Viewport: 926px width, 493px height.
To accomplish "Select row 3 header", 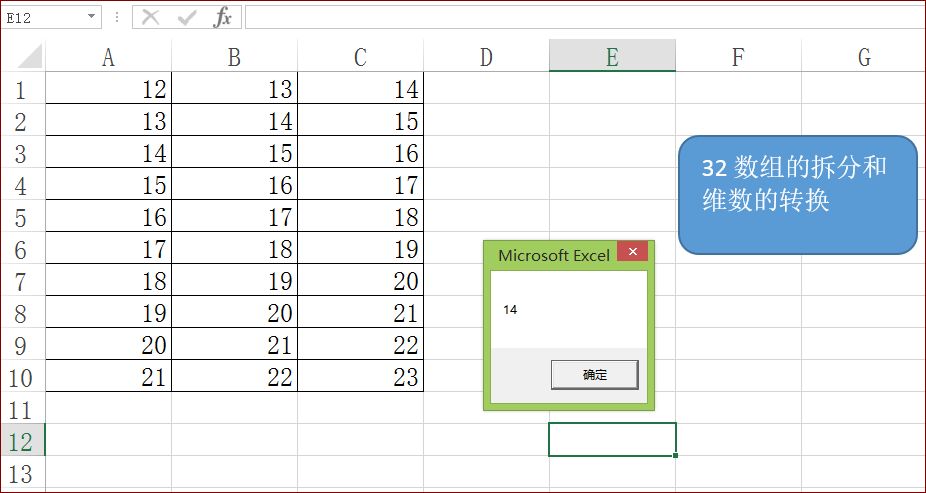I will tap(23, 152).
